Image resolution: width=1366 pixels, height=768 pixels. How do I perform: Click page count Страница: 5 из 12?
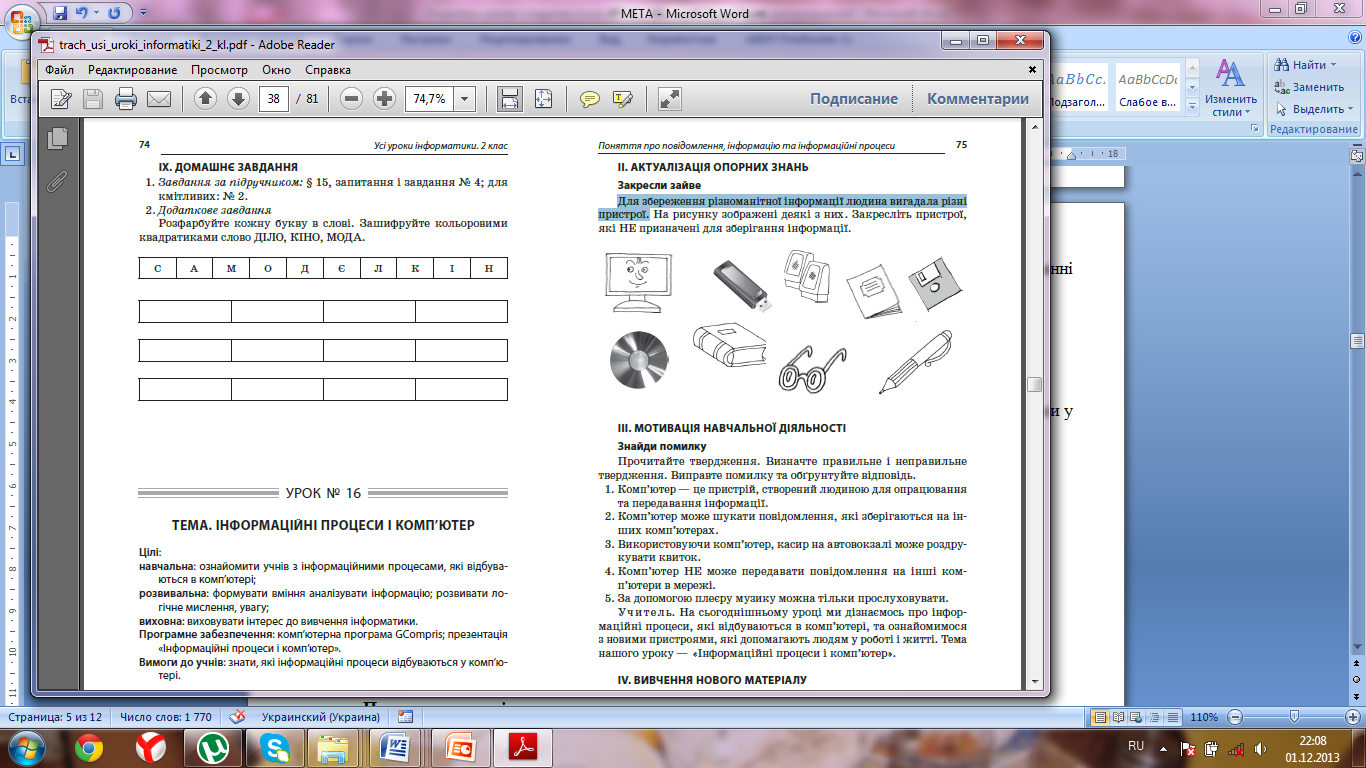tap(55, 717)
